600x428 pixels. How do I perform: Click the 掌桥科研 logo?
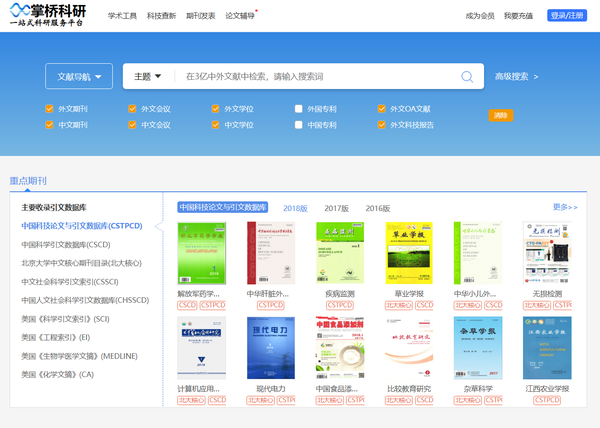48,15
